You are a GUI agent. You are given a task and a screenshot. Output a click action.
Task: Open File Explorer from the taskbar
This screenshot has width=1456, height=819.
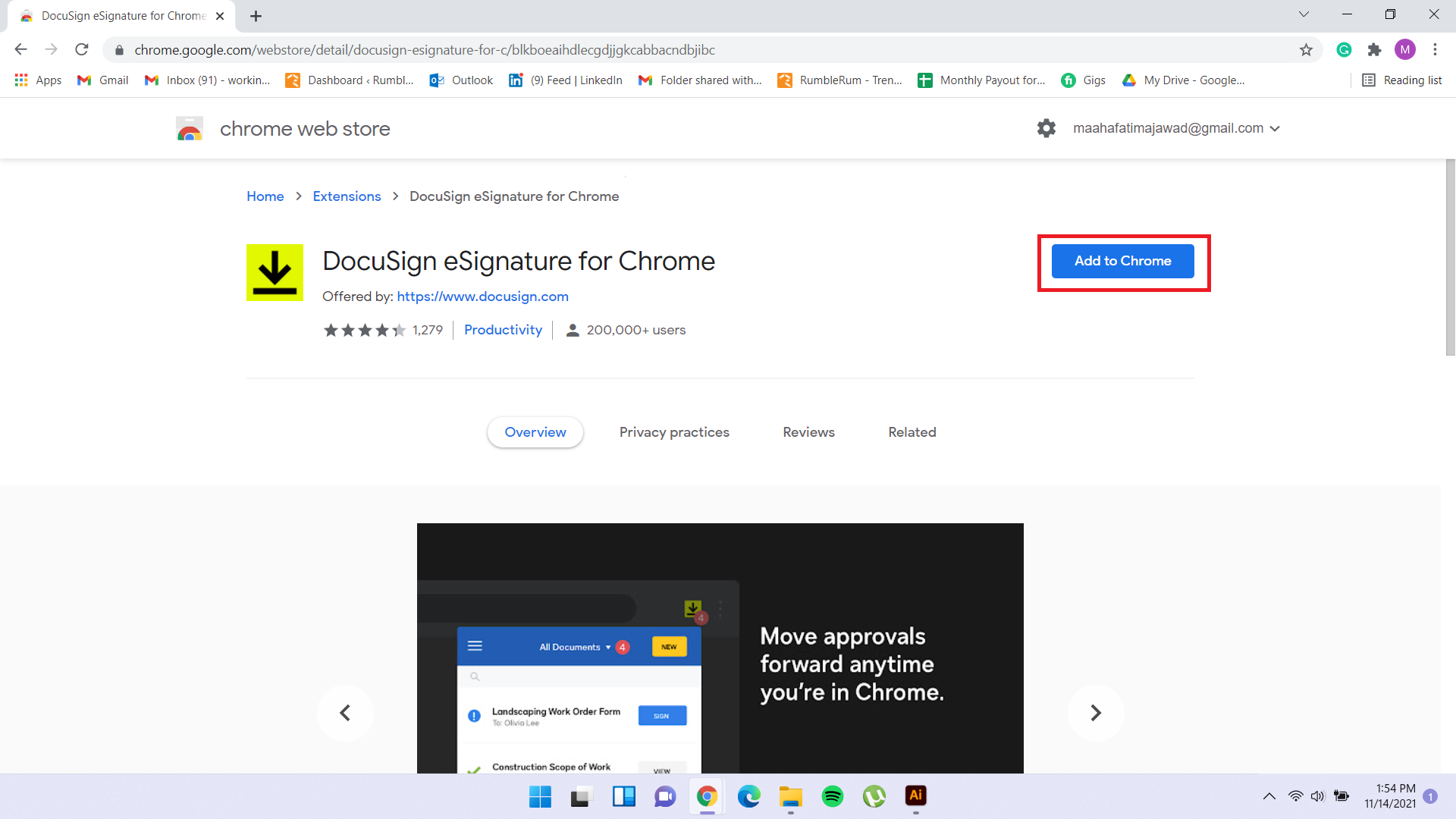pyautogui.click(x=790, y=796)
